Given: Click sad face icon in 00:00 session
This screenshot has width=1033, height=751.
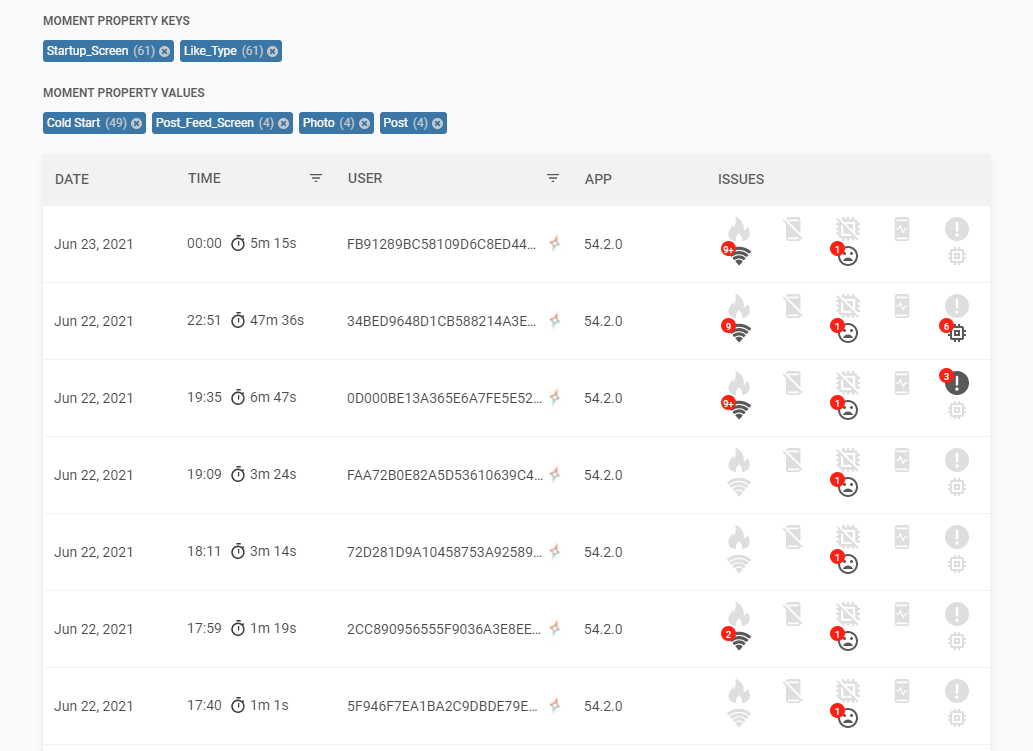Looking at the screenshot, I should coord(848,256).
